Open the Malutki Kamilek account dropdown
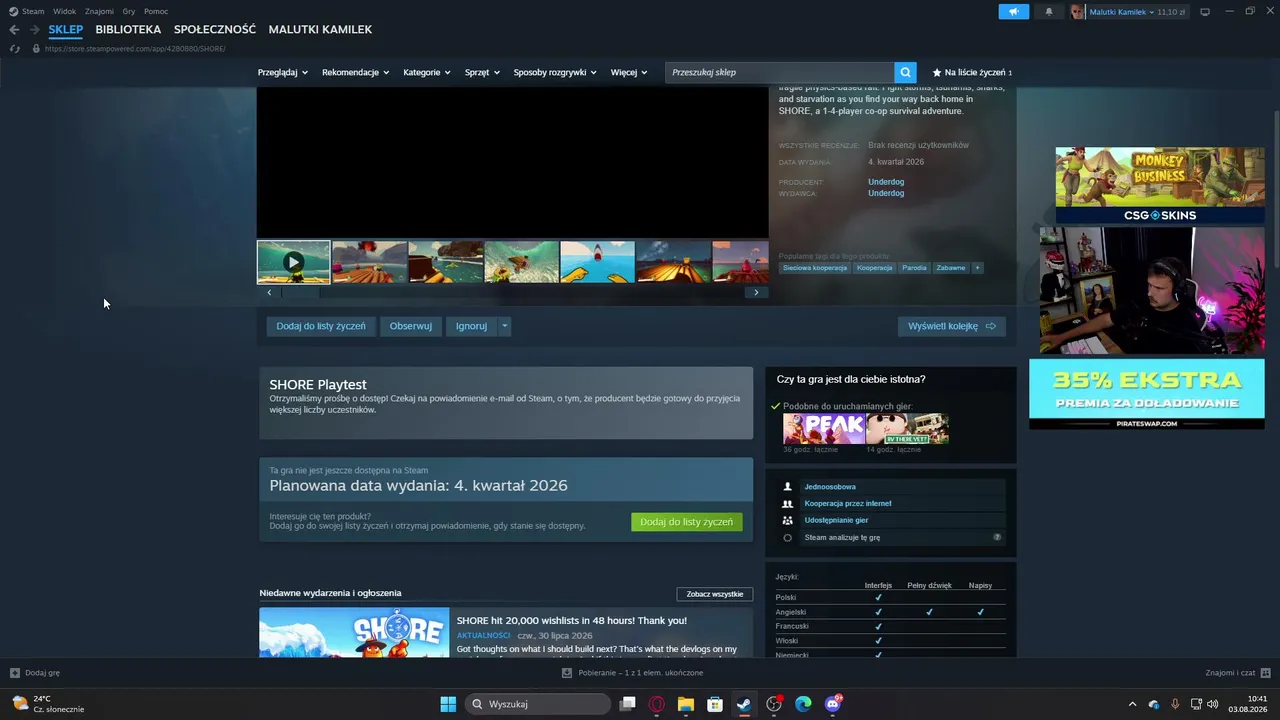 click(x=1121, y=12)
